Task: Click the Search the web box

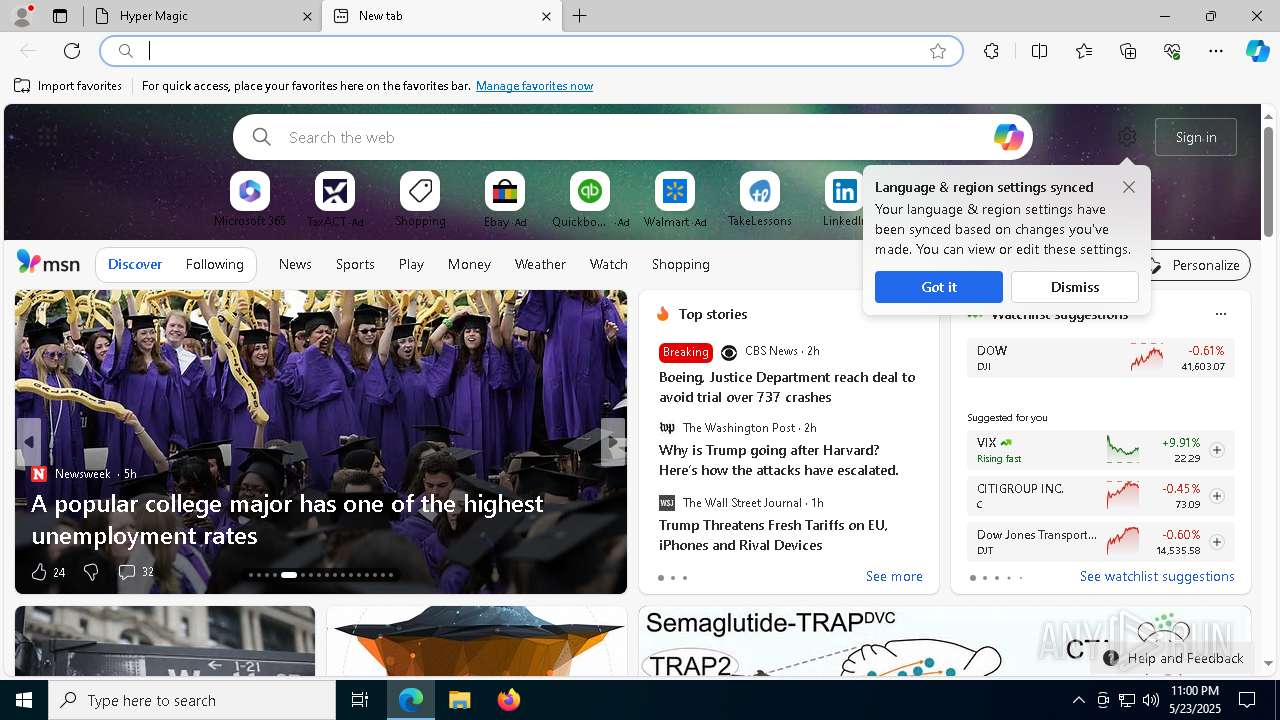Action: [632, 137]
